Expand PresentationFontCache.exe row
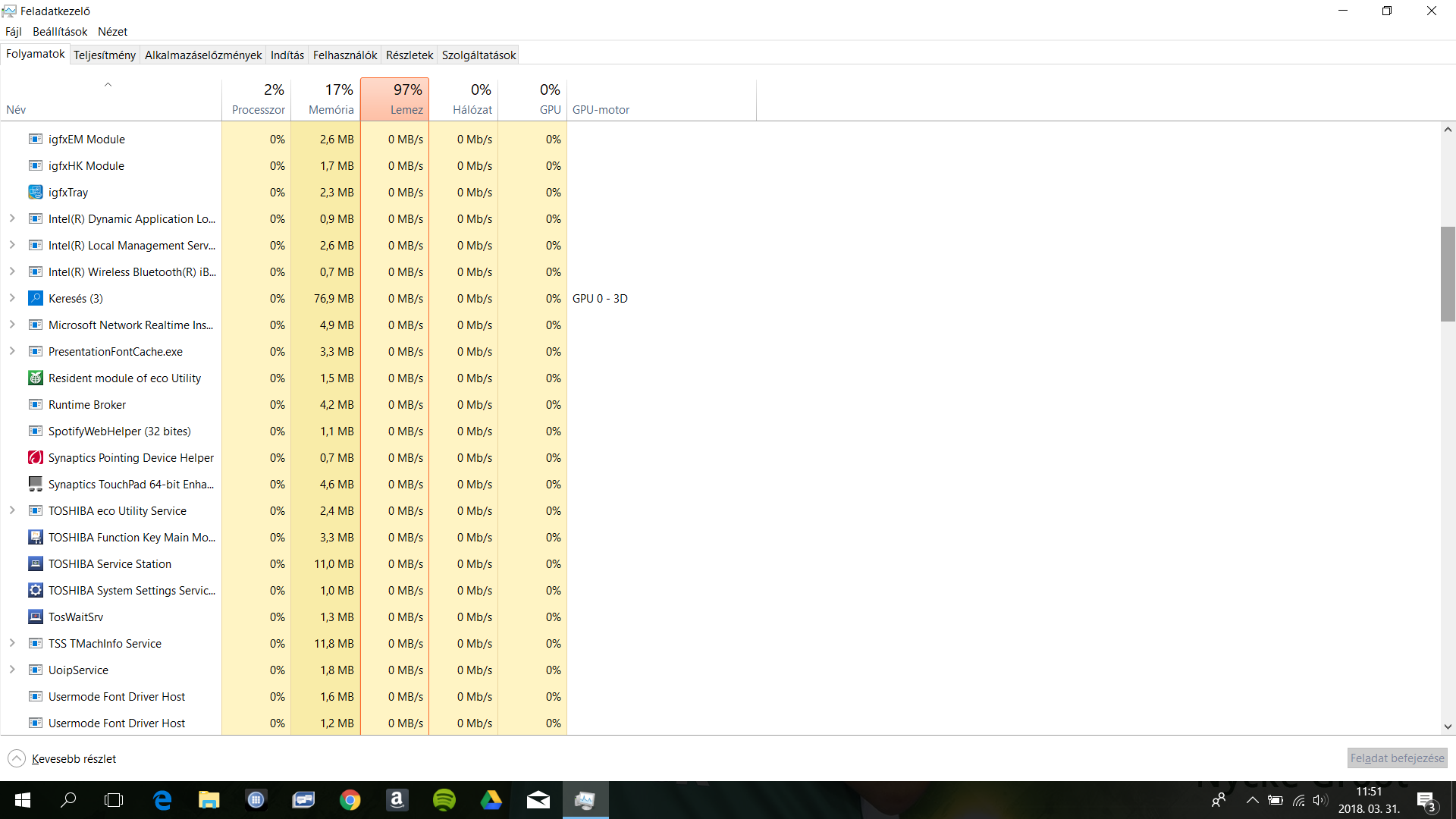 point(12,351)
